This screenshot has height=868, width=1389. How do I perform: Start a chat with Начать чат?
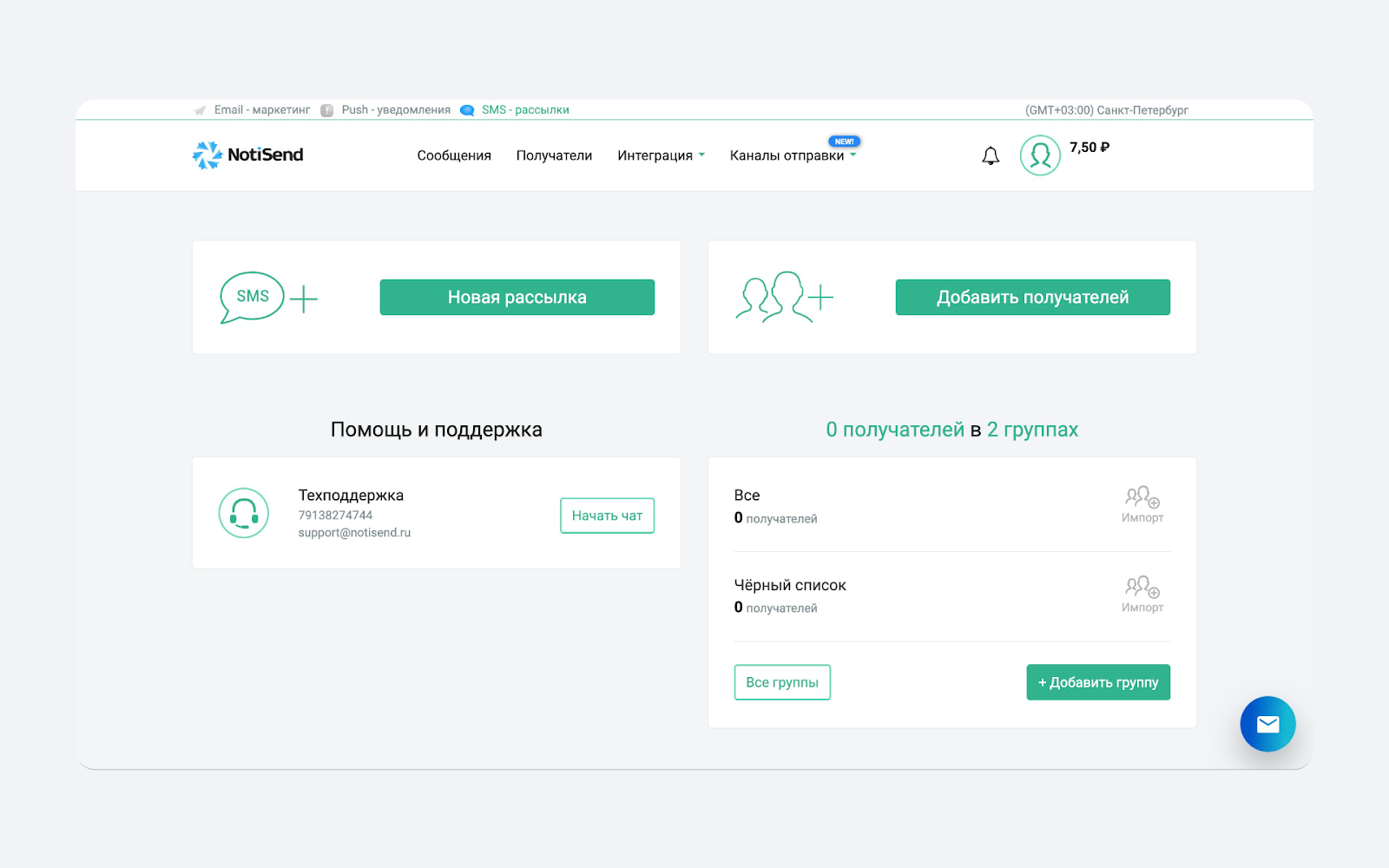tap(607, 516)
